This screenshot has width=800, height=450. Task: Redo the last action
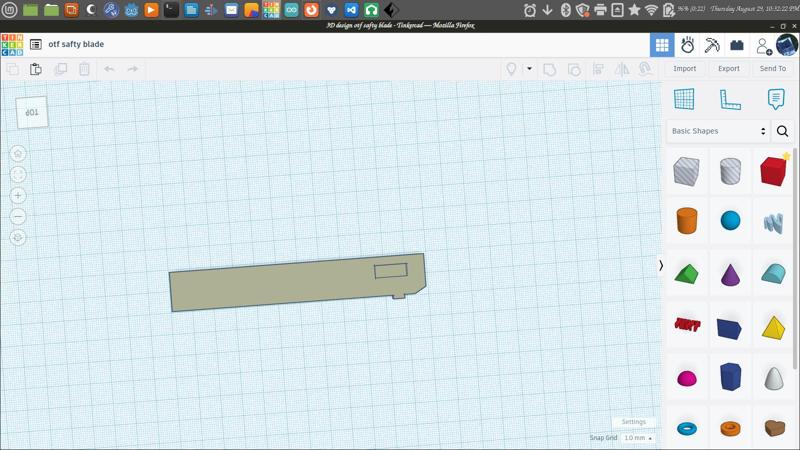133,69
